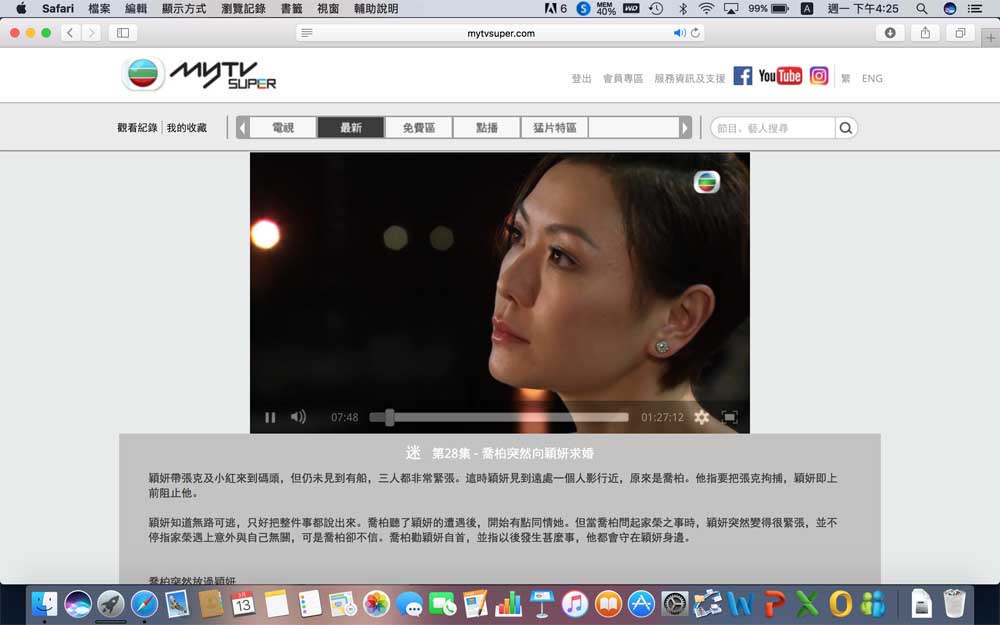Toggle Safari sidebar button
The height and width of the screenshot is (625, 1000).
pos(123,33)
